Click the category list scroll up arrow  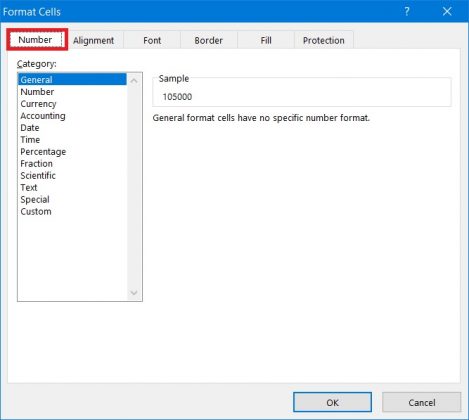[x=134, y=81]
